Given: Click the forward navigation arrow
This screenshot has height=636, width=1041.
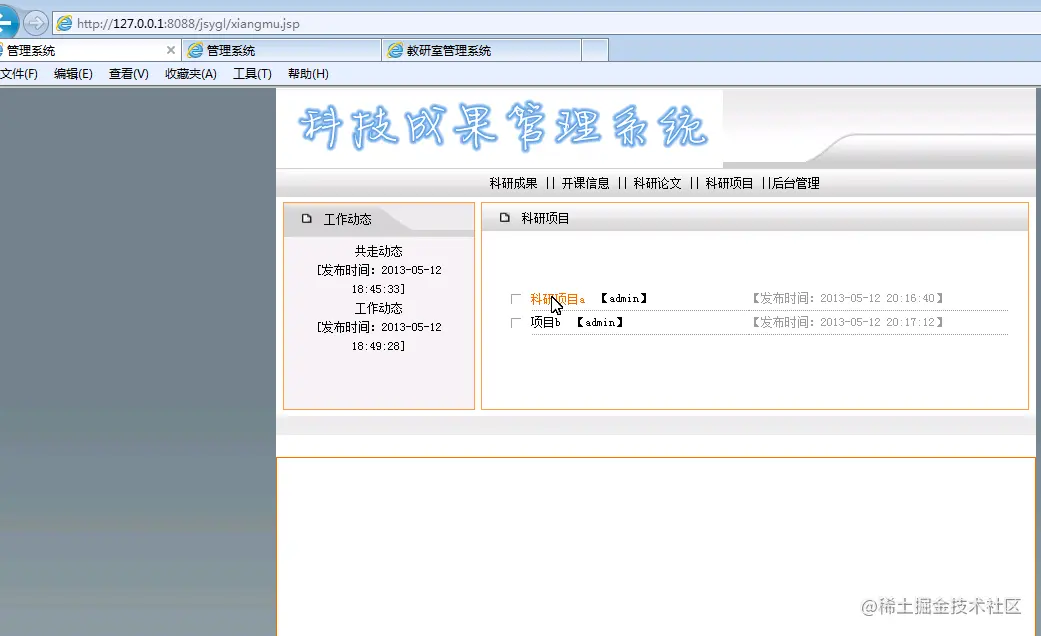Looking at the screenshot, I should tap(34, 22).
